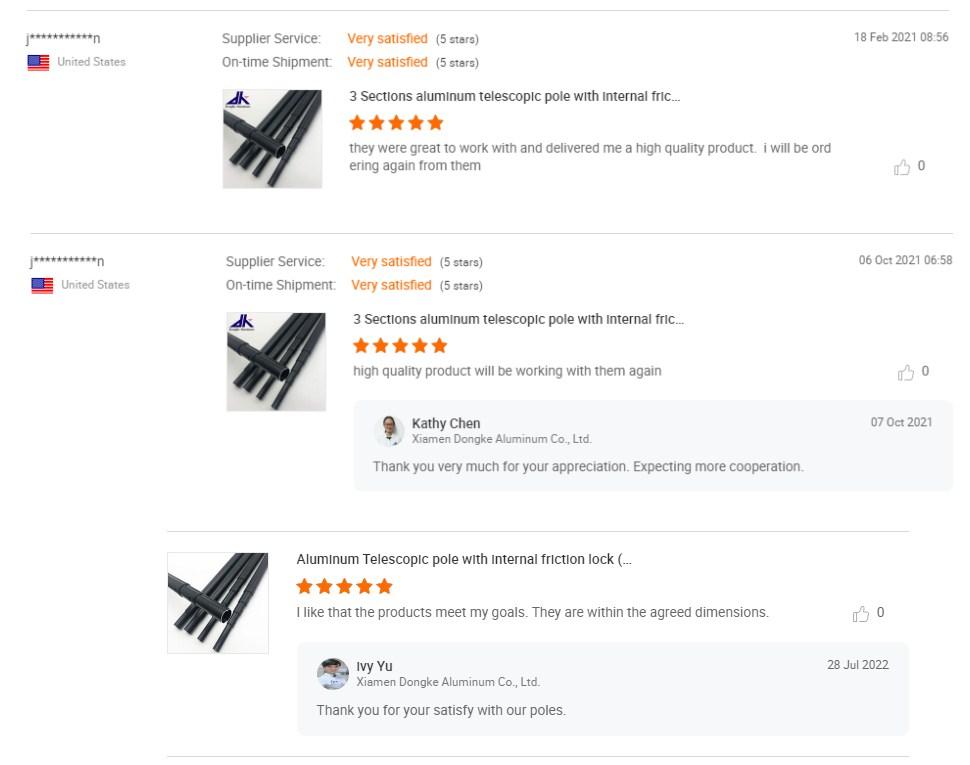Like the February 2021 review with thumbs-up
Screen dimensions: 970x765
tap(902, 167)
